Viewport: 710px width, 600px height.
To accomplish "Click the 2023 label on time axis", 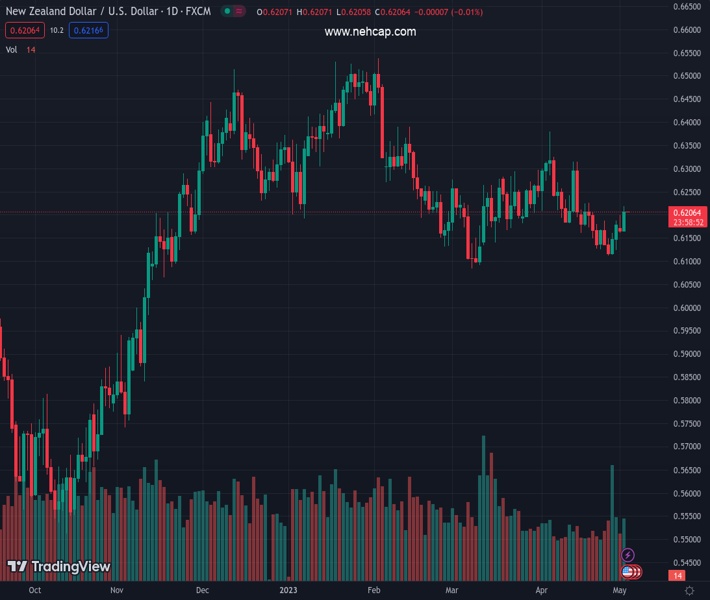I will point(288,591).
